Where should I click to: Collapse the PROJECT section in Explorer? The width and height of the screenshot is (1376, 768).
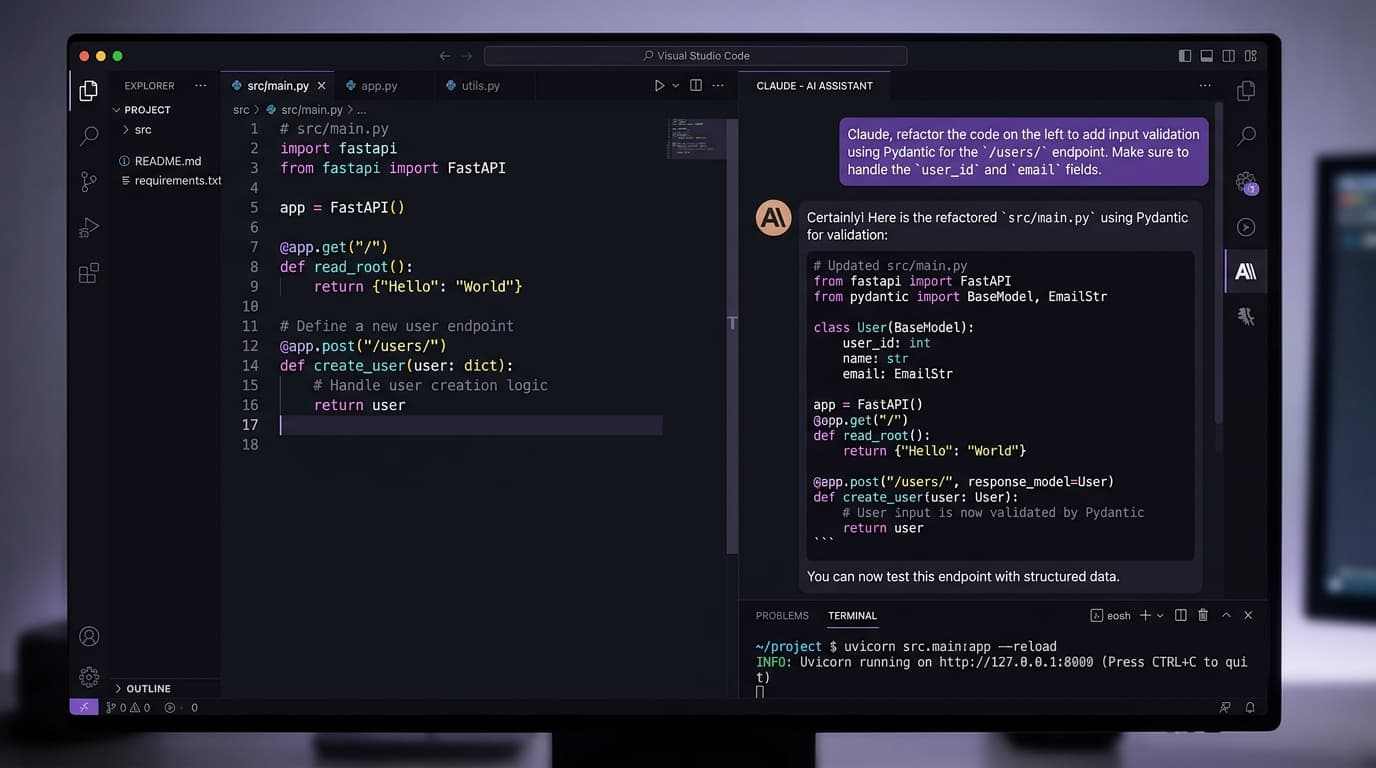pos(144,109)
